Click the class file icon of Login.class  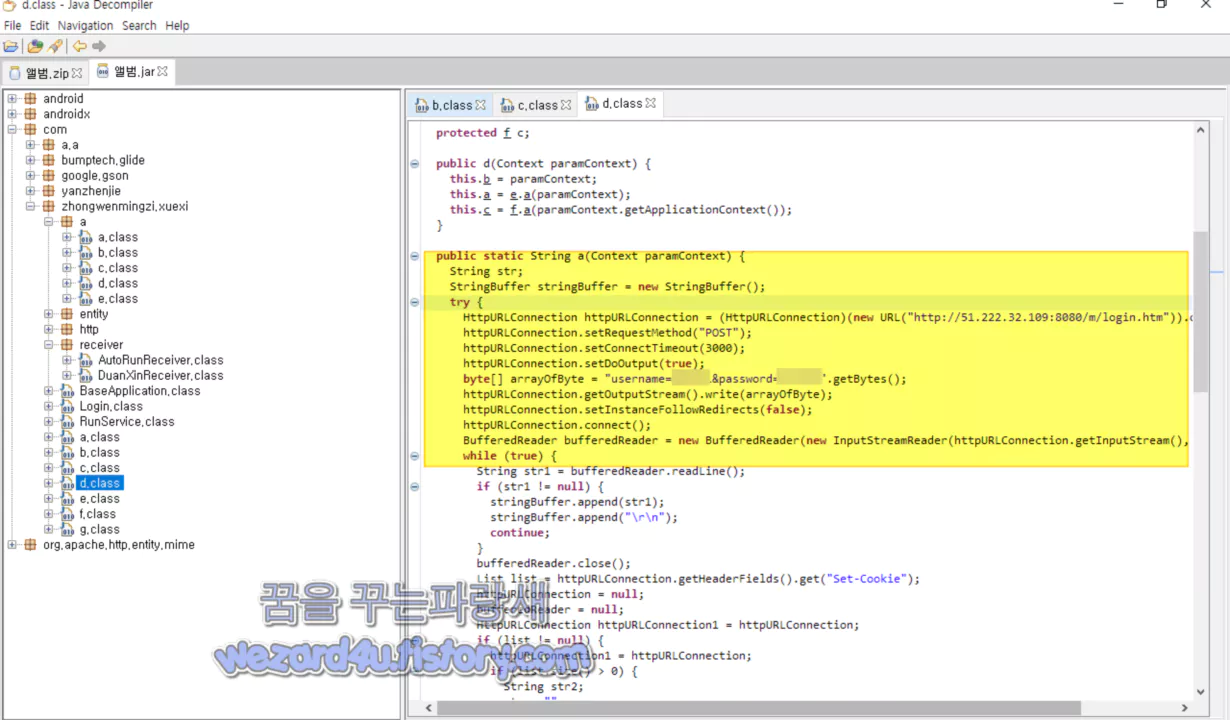click(67, 407)
